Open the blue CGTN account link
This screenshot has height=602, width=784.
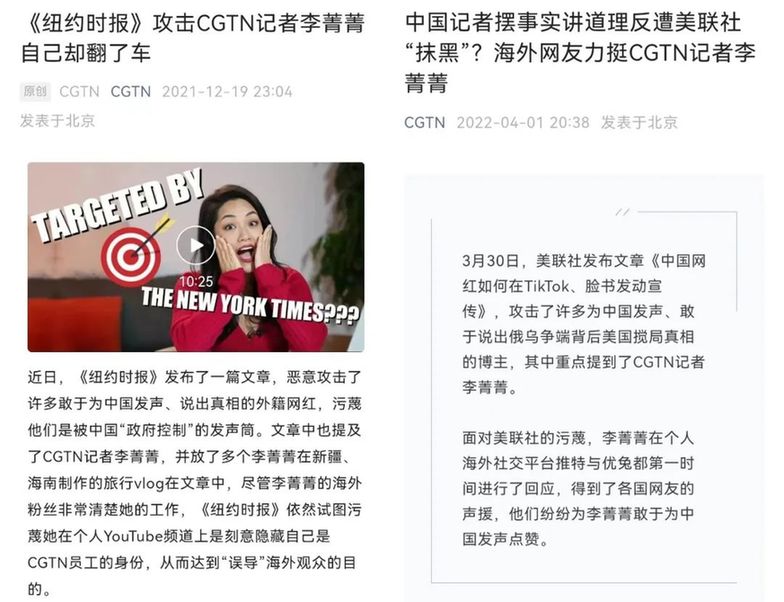click(x=130, y=92)
